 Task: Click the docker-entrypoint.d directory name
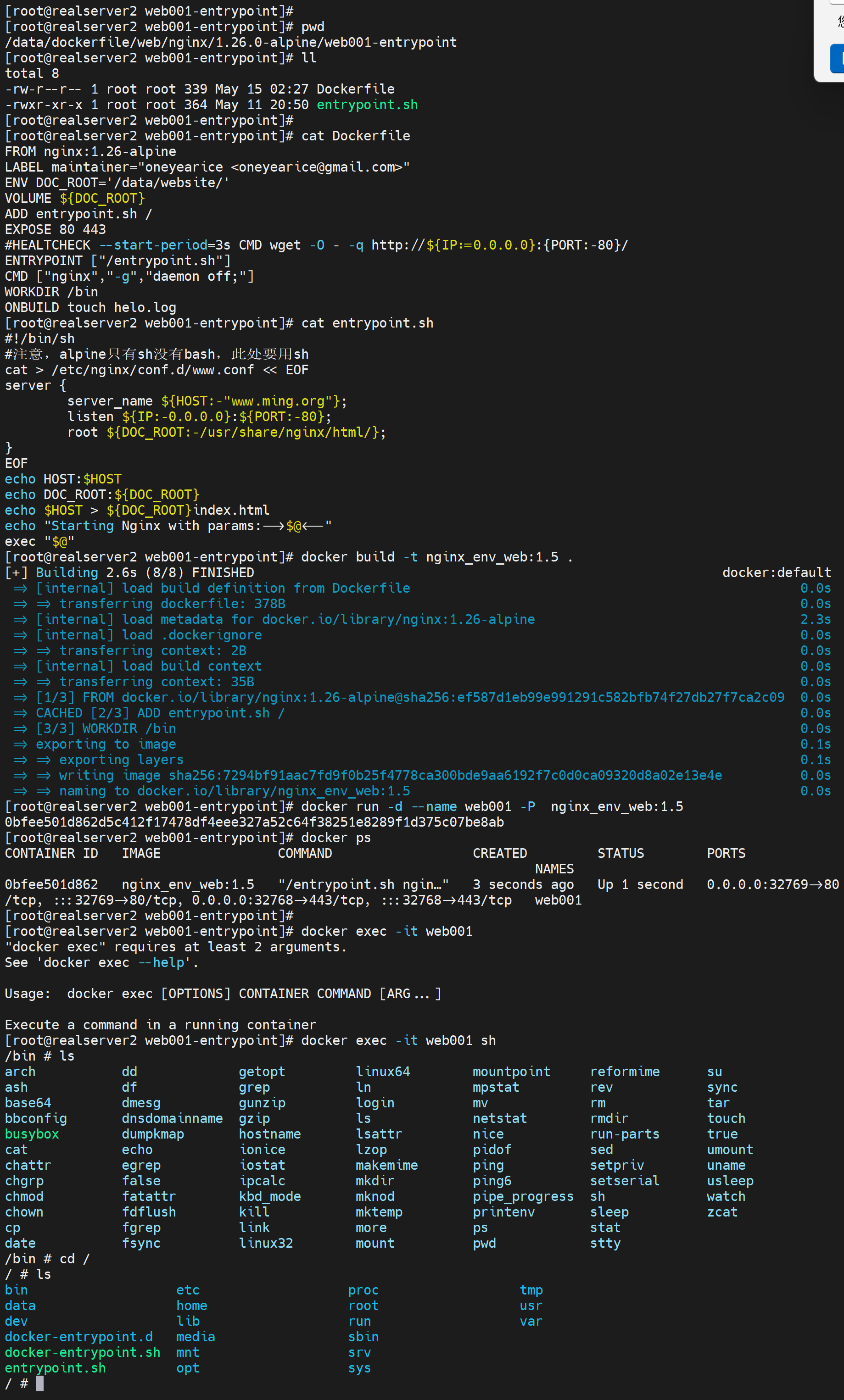click(78, 1336)
